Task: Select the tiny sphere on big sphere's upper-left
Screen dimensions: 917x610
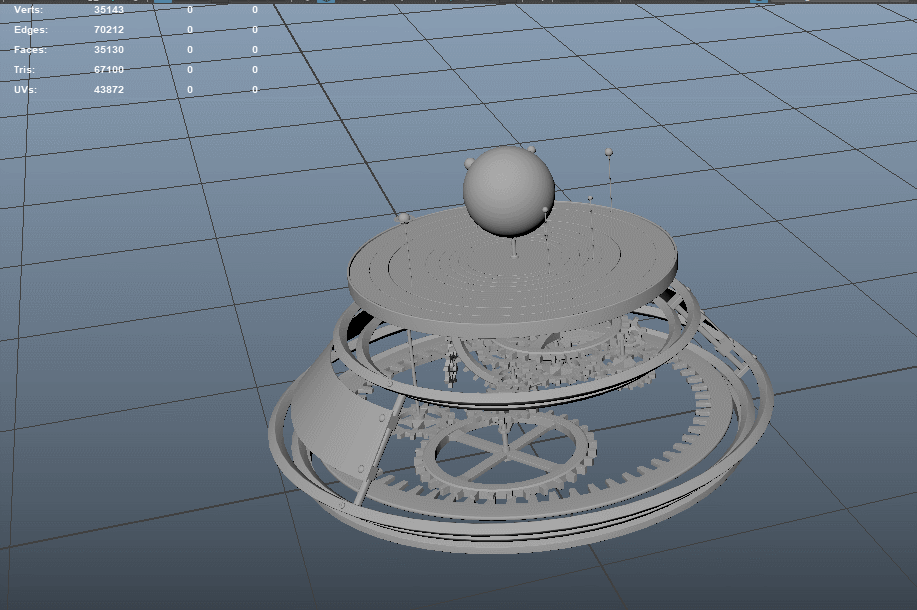Action: (468, 161)
